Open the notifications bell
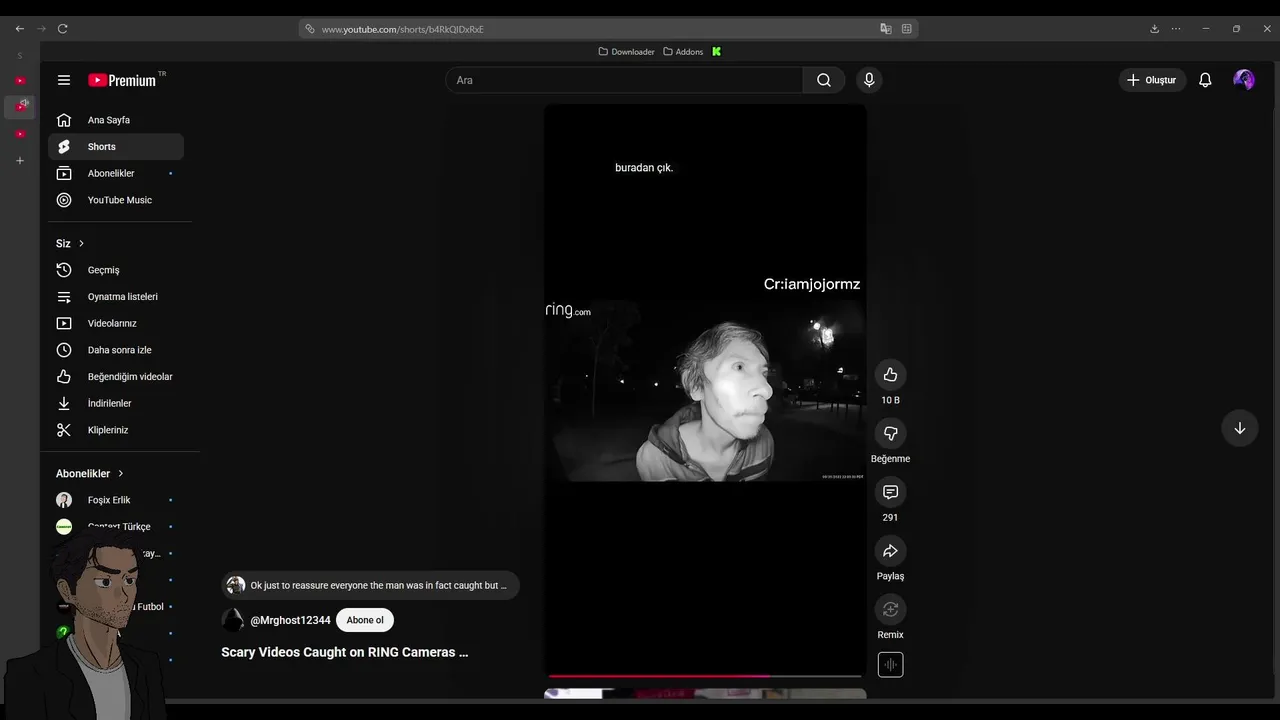 click(1205, 80)
